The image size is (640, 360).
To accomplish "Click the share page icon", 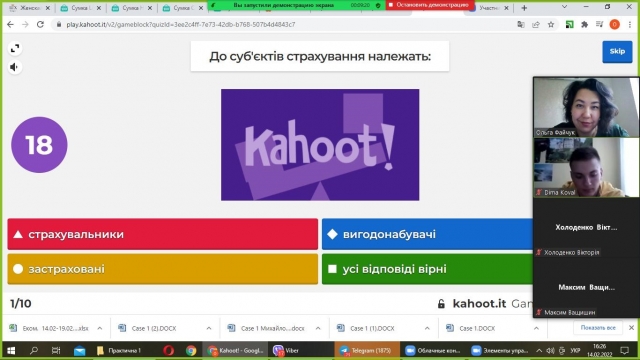I will [536, 24].
